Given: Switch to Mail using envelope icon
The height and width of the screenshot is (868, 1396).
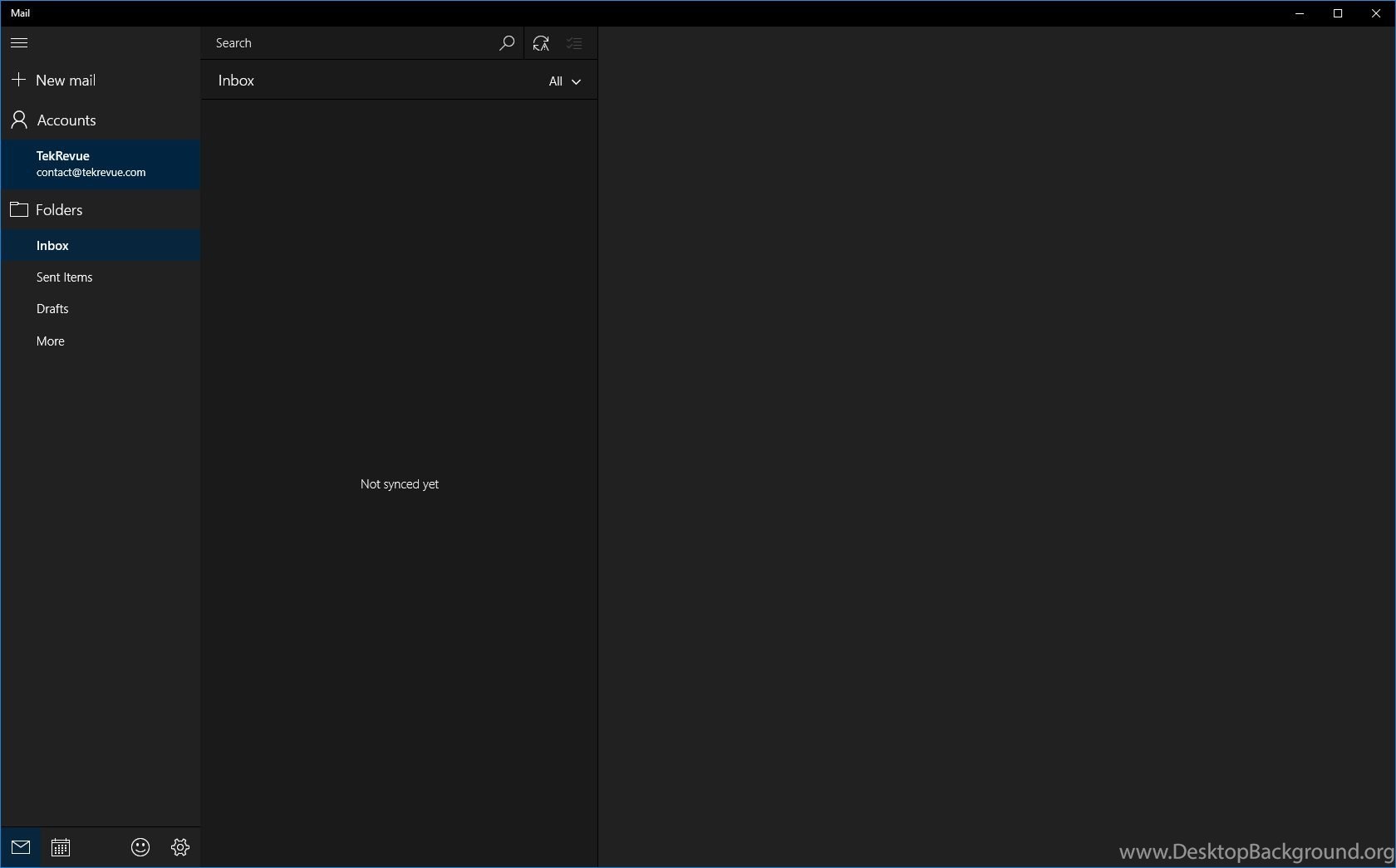Looking at the screenshot, I should click(x=21, y=847).
